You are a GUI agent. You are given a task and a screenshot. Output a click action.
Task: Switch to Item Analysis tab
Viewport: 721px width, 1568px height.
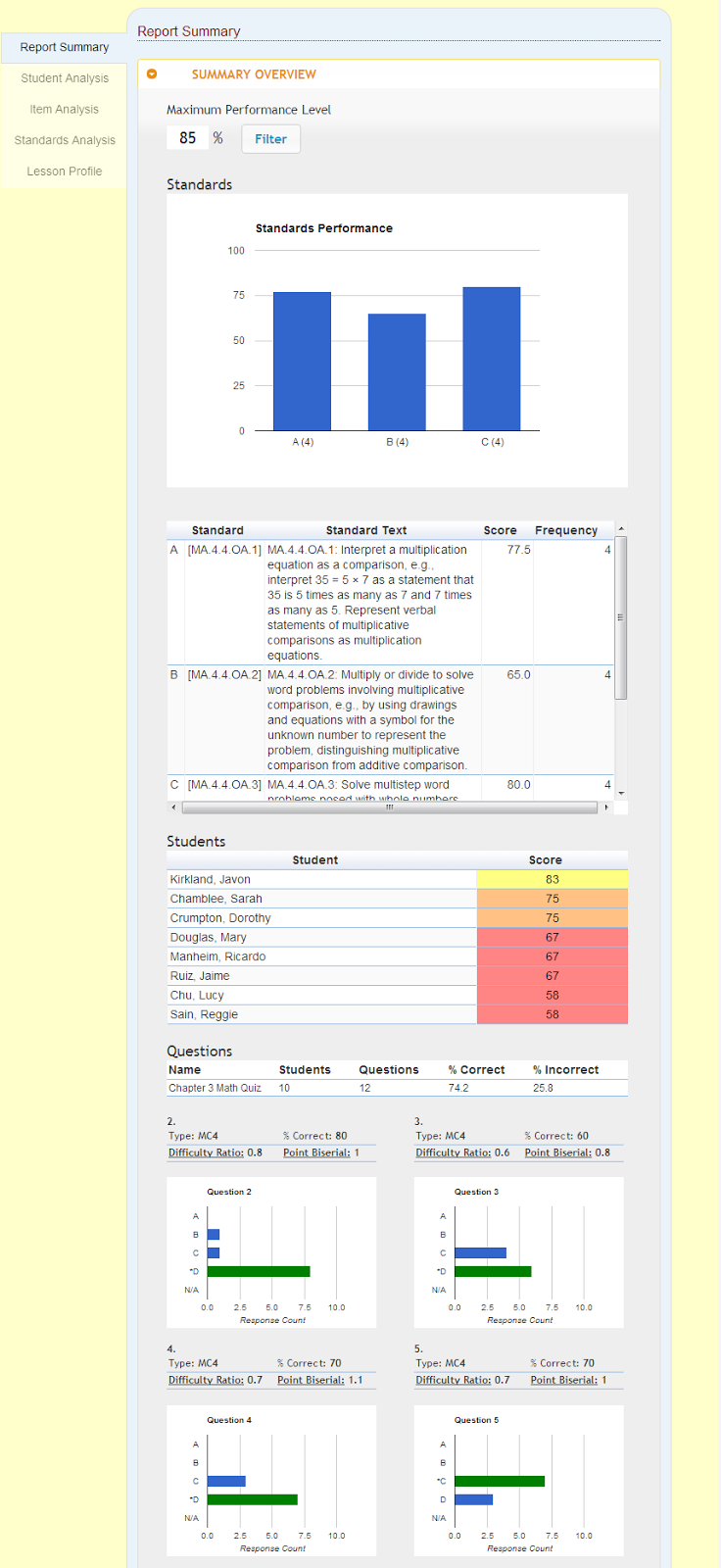tap(64, 110)
